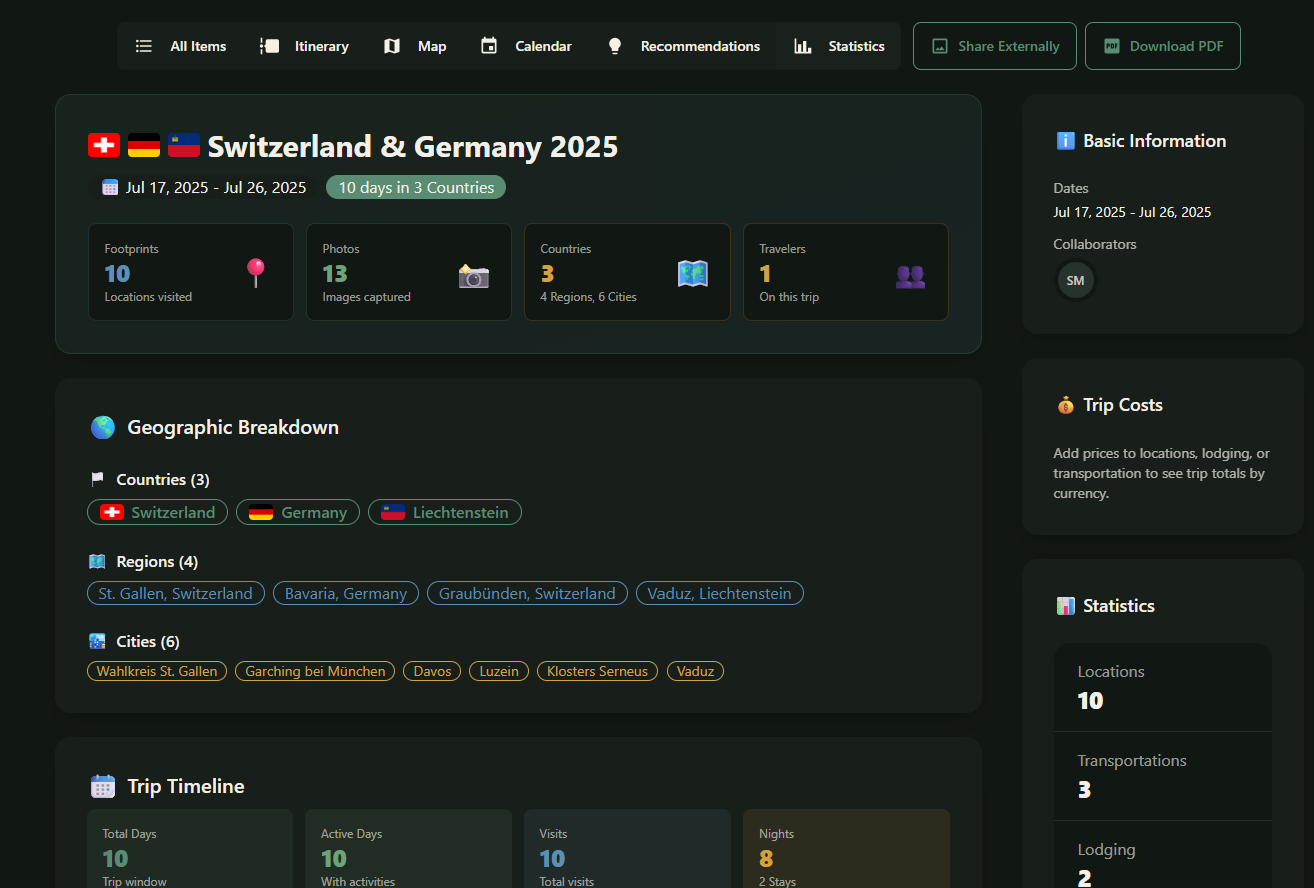The image size is (1314, 888).
Task: Click the camera icon on the Photos card
Action: (x=474, y=275)
